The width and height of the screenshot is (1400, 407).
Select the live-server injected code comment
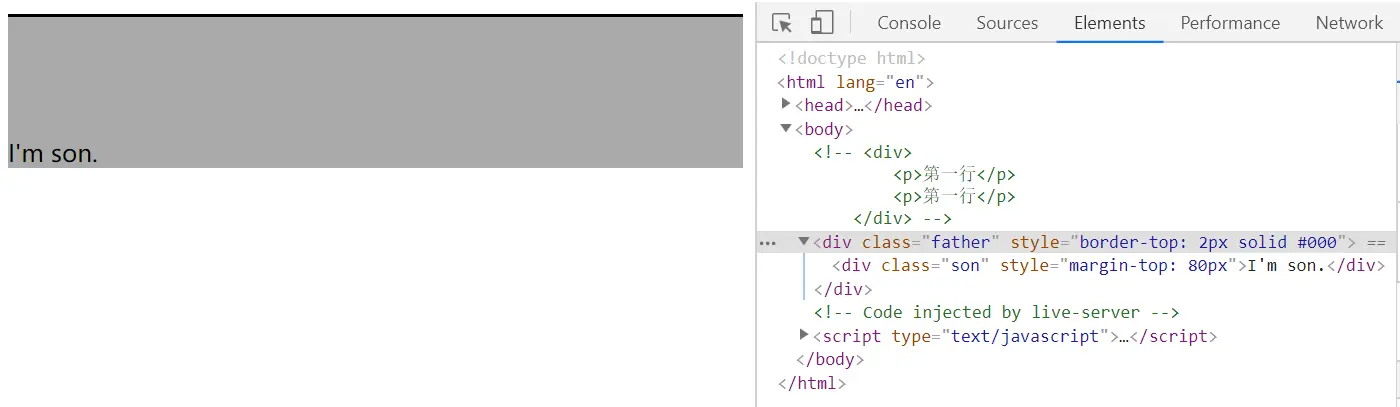click(997, 312)
